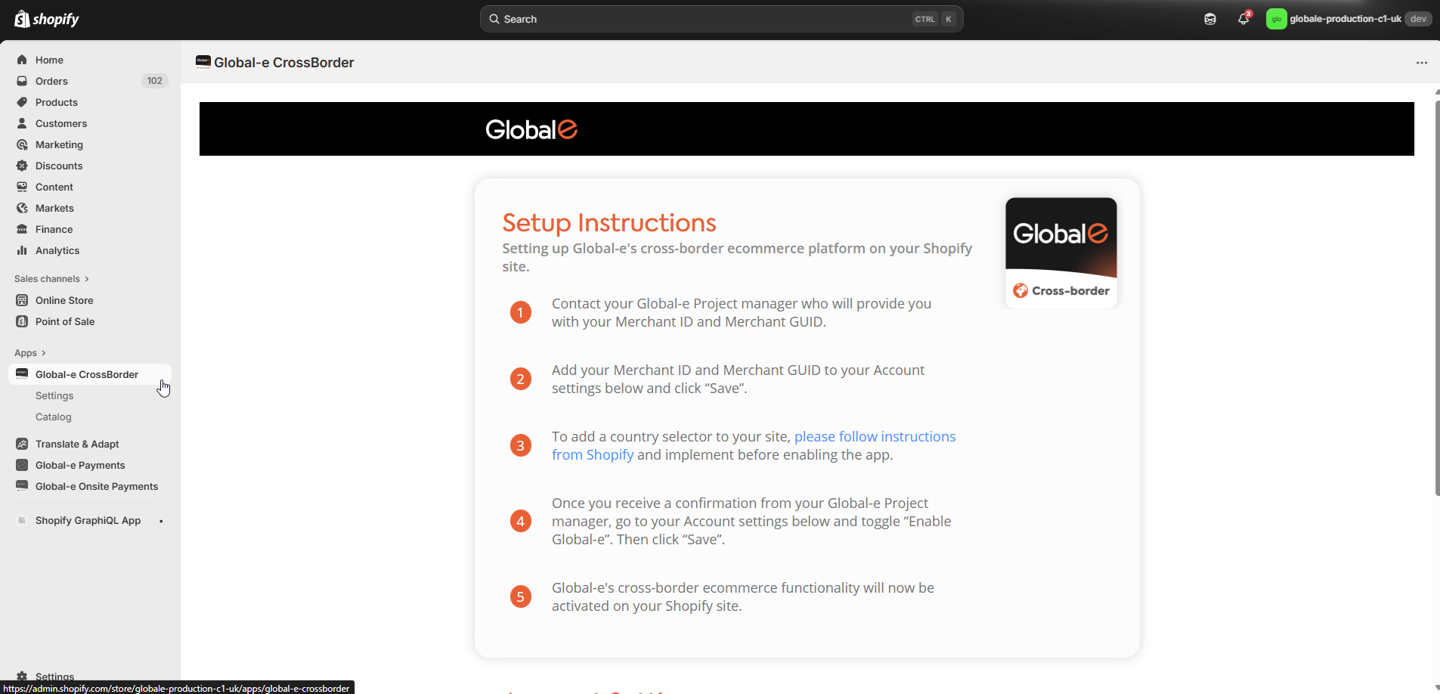Open the Catalog subpage under Global-e CrossBorder

pos(53,417)
